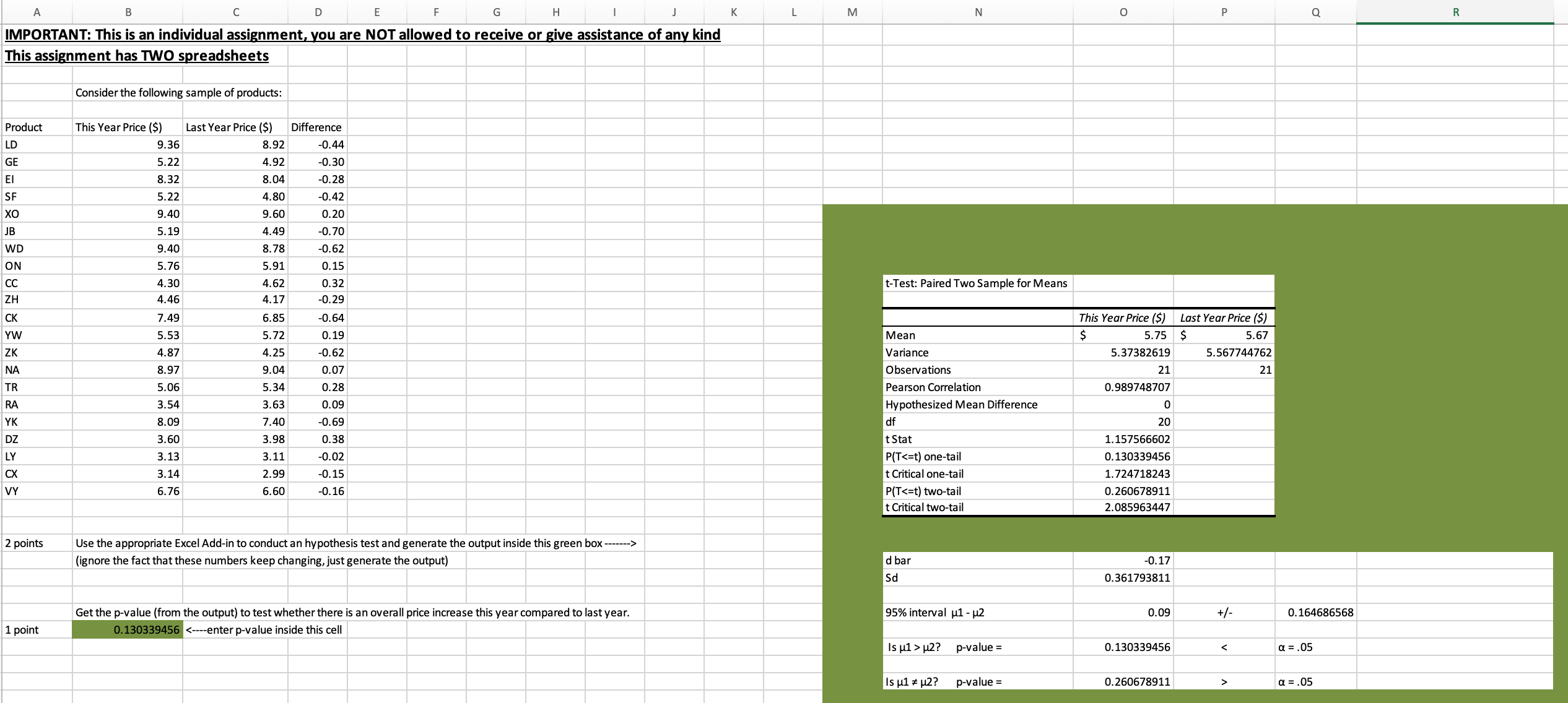
Task: Select column R header
Action: pyautogui.click(x=1455, y=12)
